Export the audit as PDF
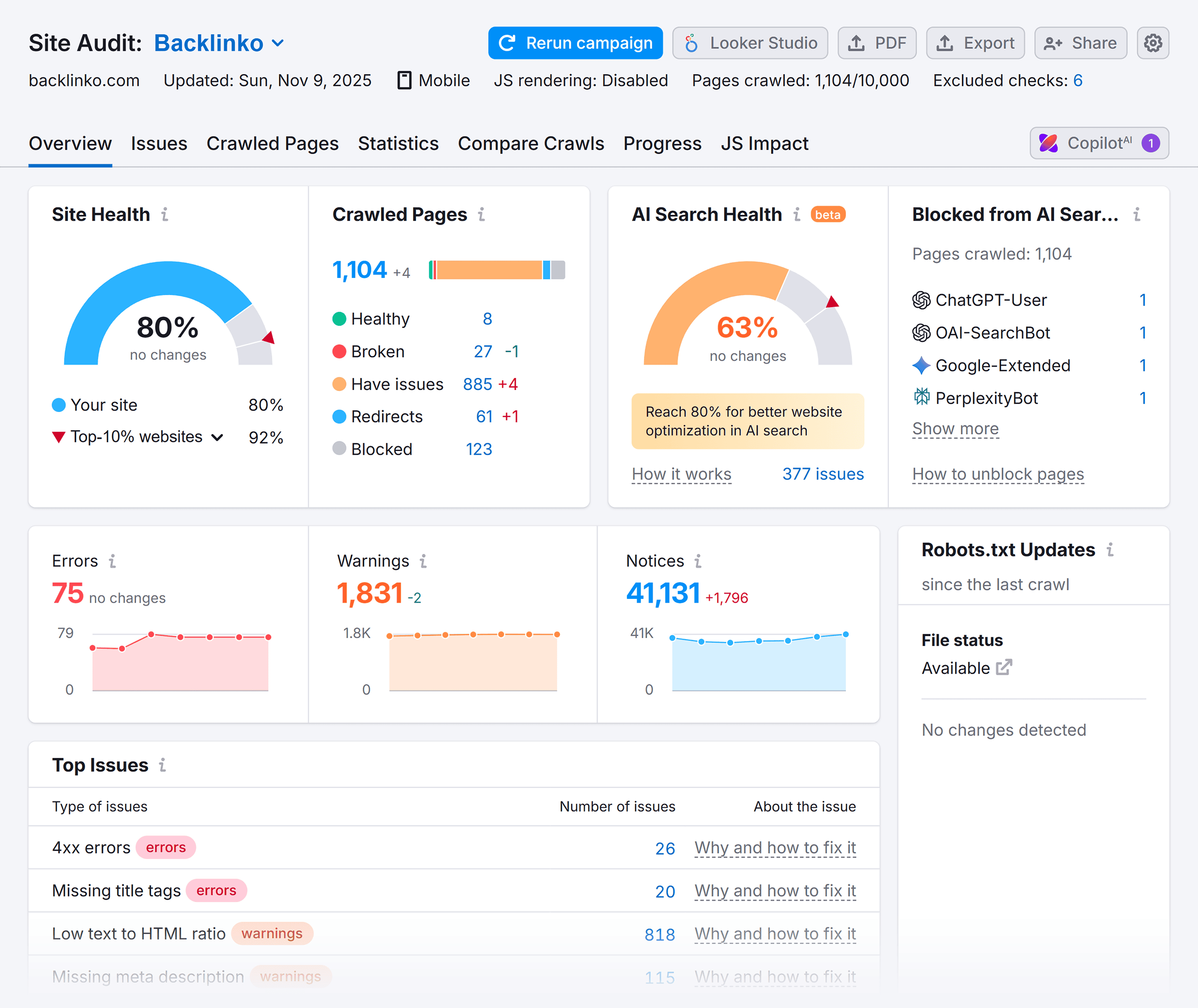This screenshot has height=1008, width=1198. click(877, 43)
